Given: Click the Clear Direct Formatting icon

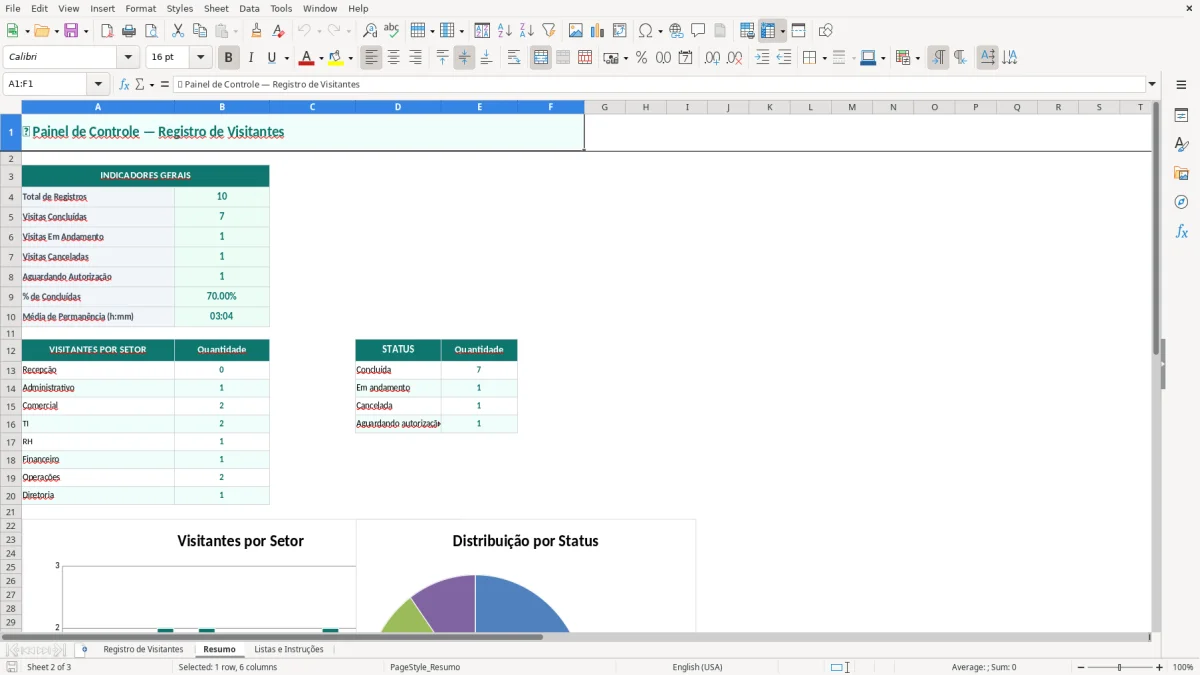Looking at the screenshot, I should (278, 31).
